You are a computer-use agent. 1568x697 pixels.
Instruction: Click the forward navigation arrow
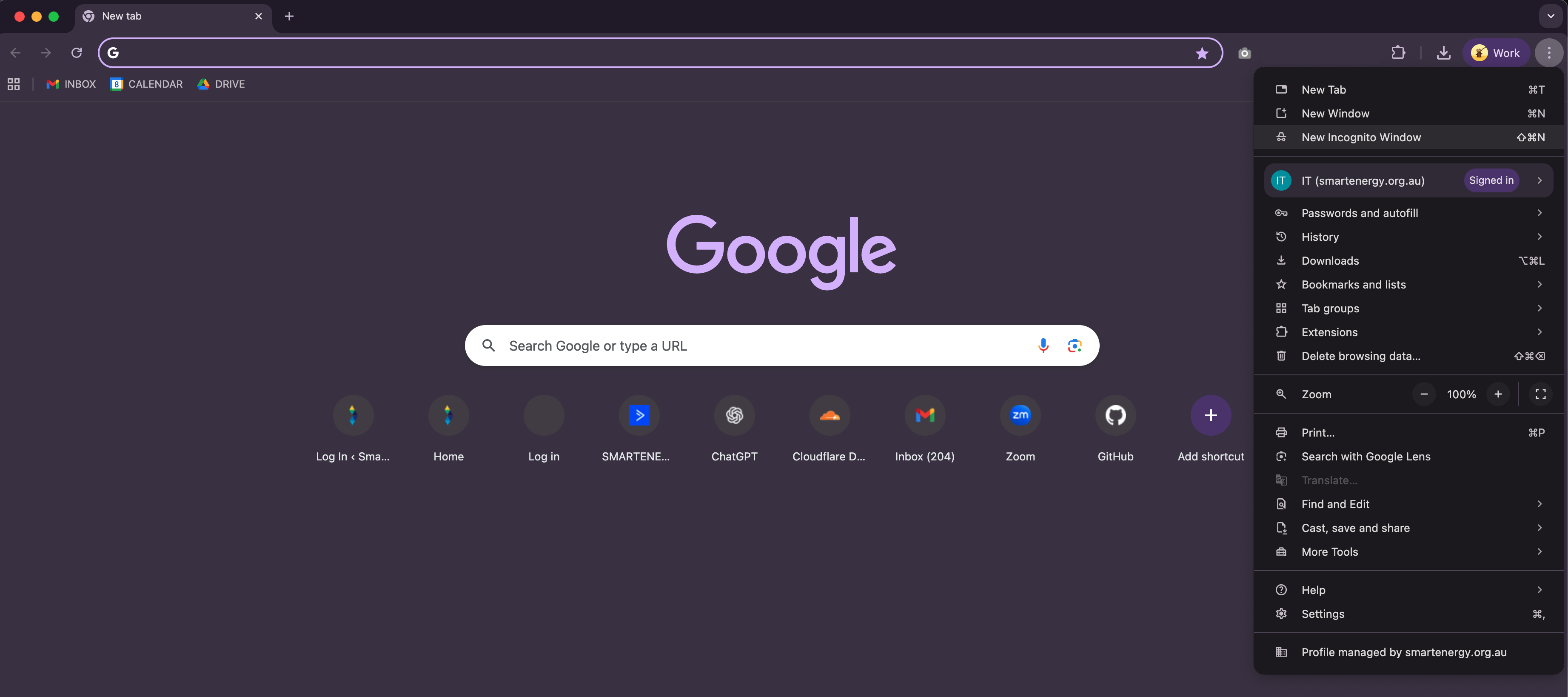tap(46, 53)
